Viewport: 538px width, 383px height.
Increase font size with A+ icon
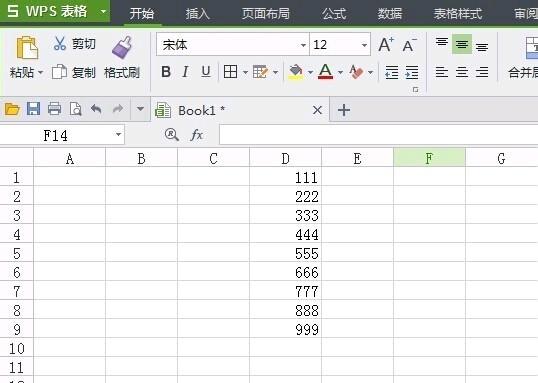click(x=386, y=45)
